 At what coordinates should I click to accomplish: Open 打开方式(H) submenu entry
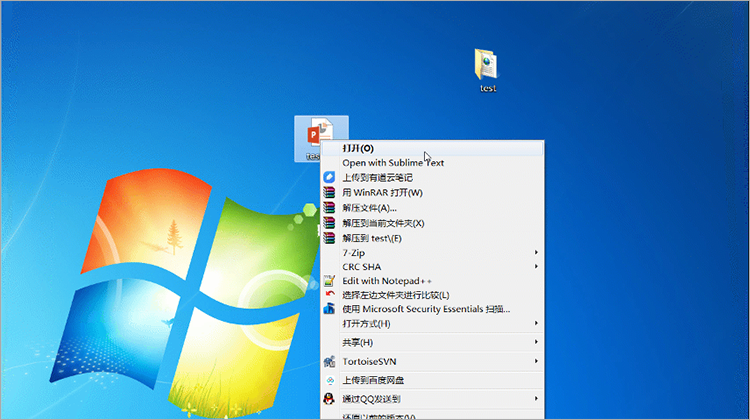(x=432, y=324)
